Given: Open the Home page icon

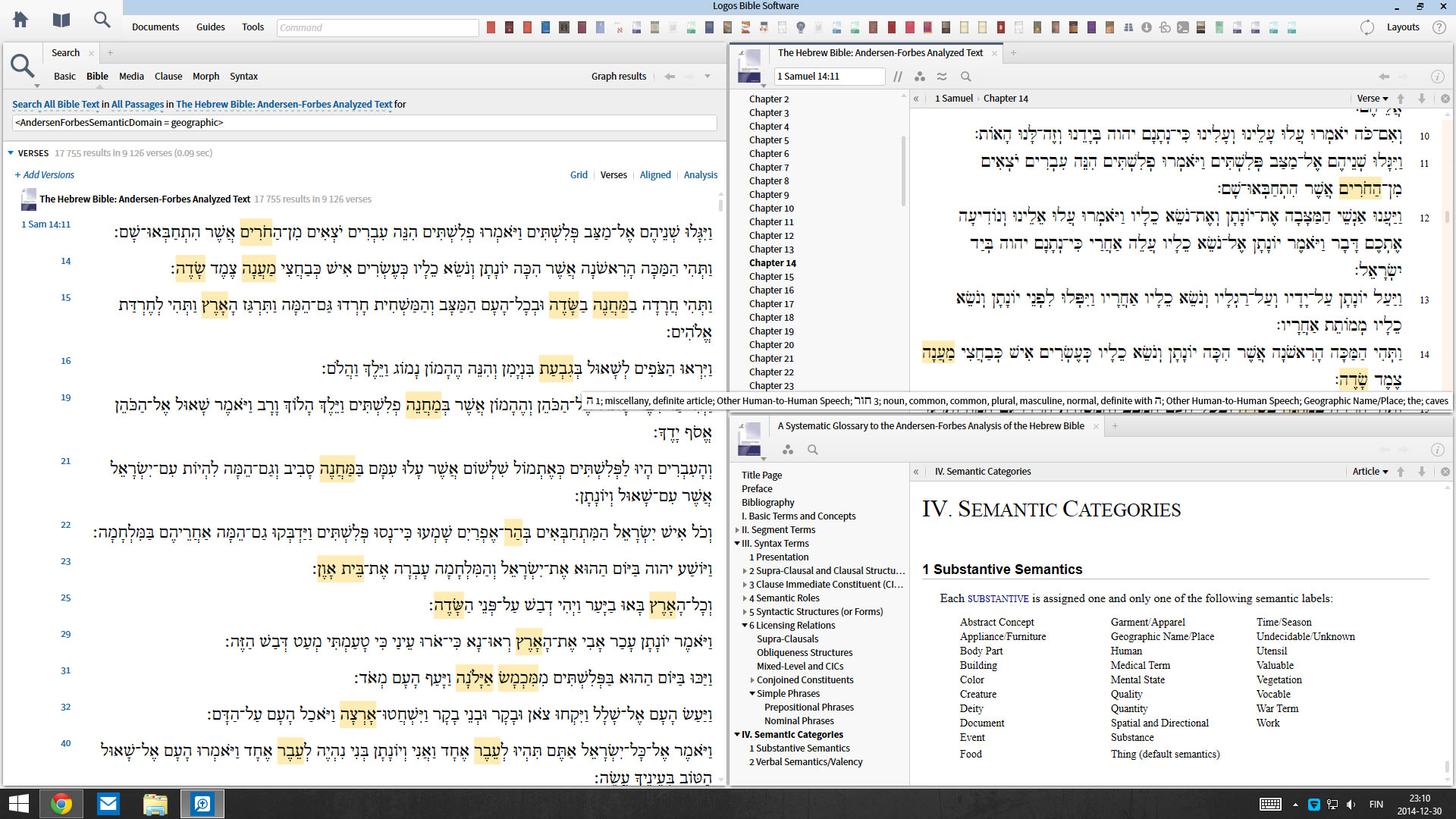Looking at the screenshot, I should tap(20, 20).
